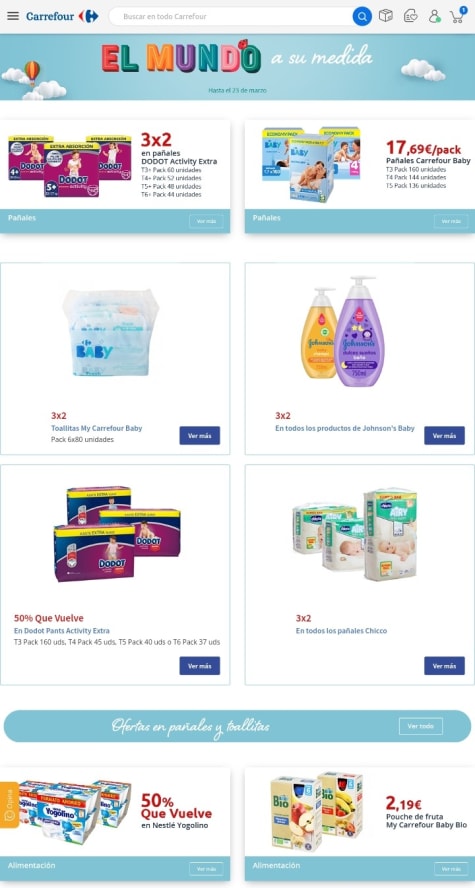Open the user account icon

click(x=434, y=16)
